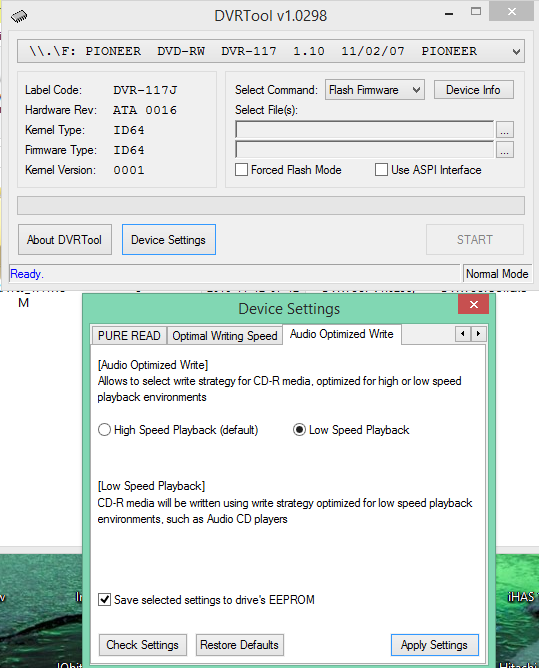Click the ATA 0016 hardware revision value
This screenshot has height=668, width=539.
point(144,110)
